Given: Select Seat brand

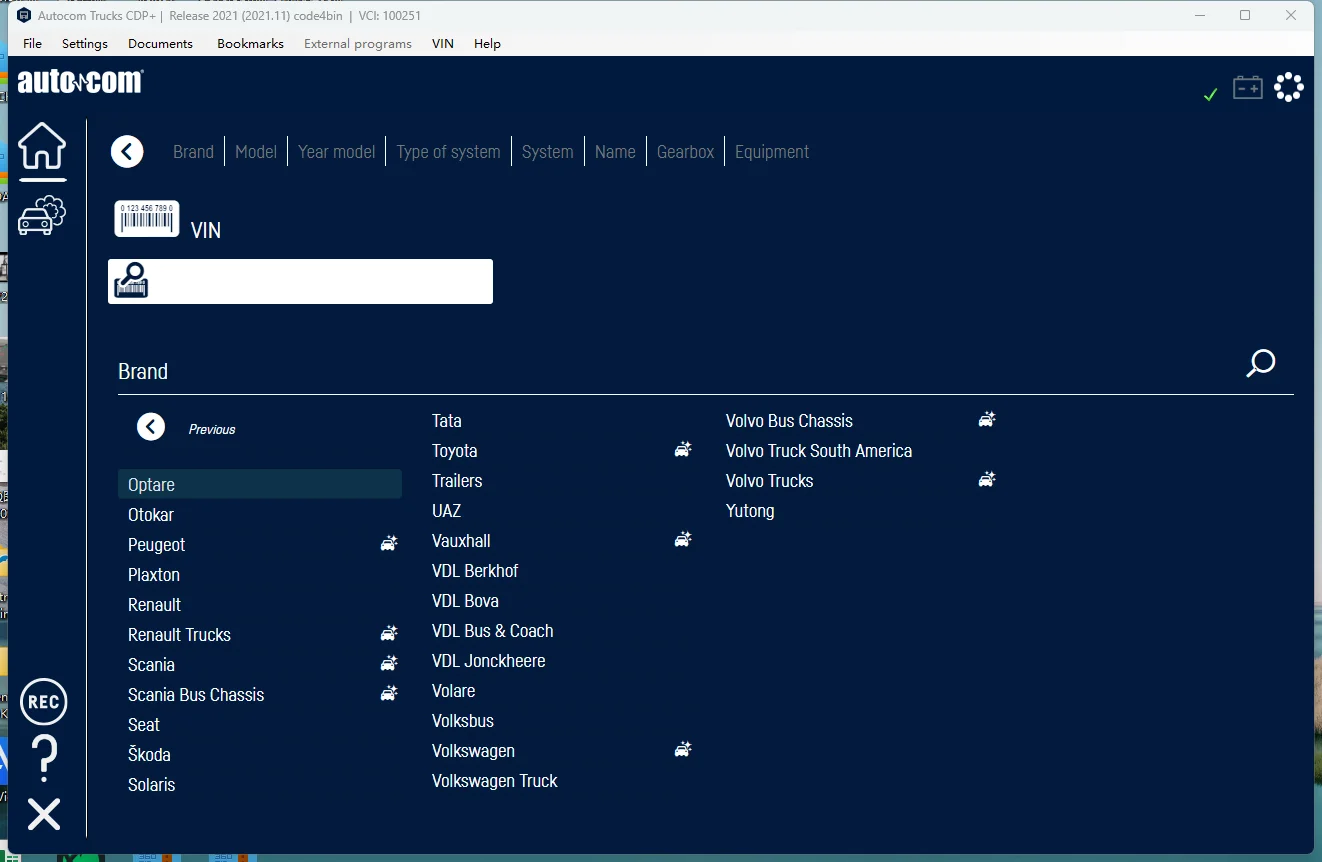Looking at the screenshot, I should click(x=144, y=725).
